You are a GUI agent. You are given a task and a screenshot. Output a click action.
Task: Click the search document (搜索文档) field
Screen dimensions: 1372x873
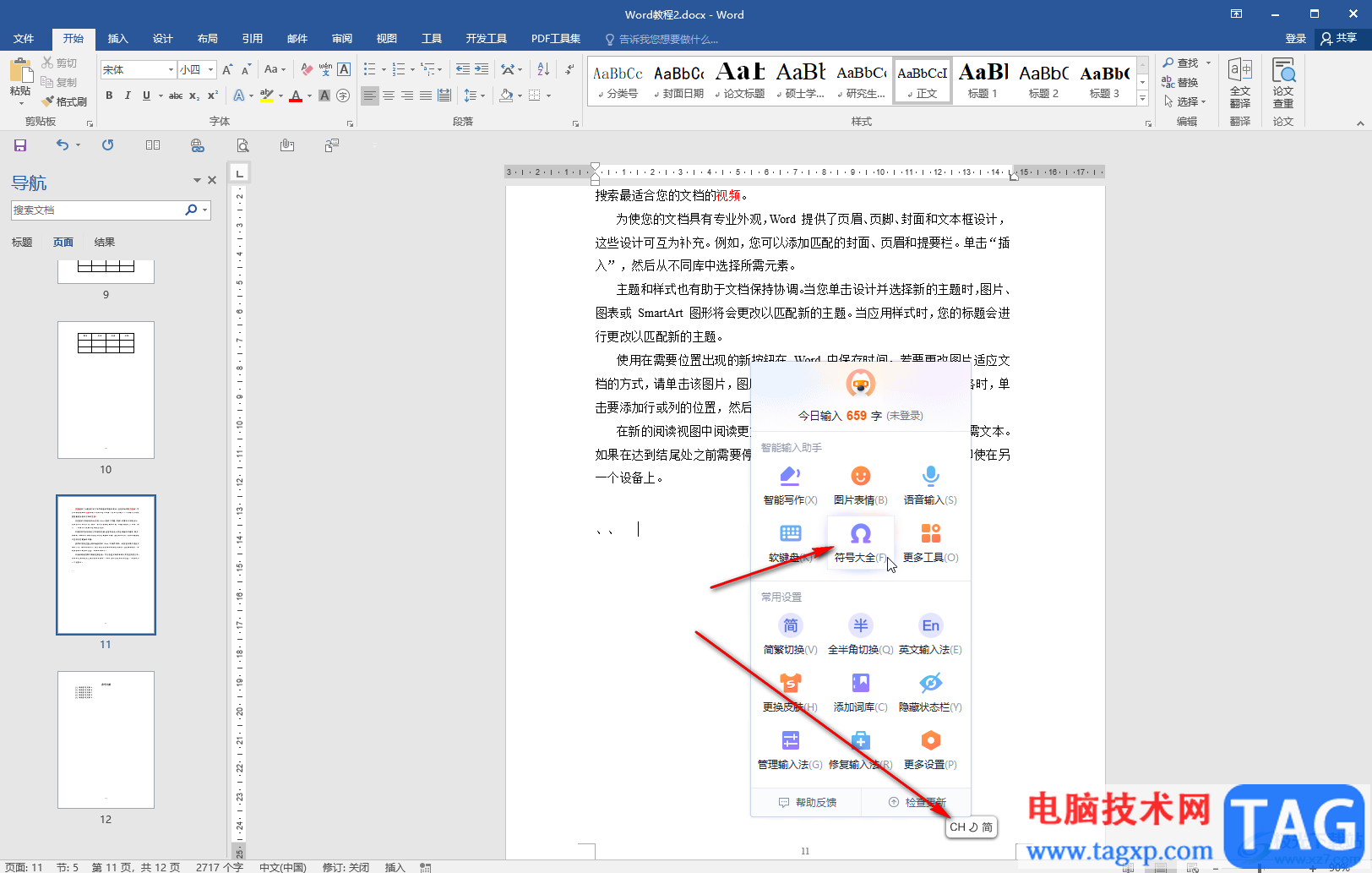click(97, 210)
